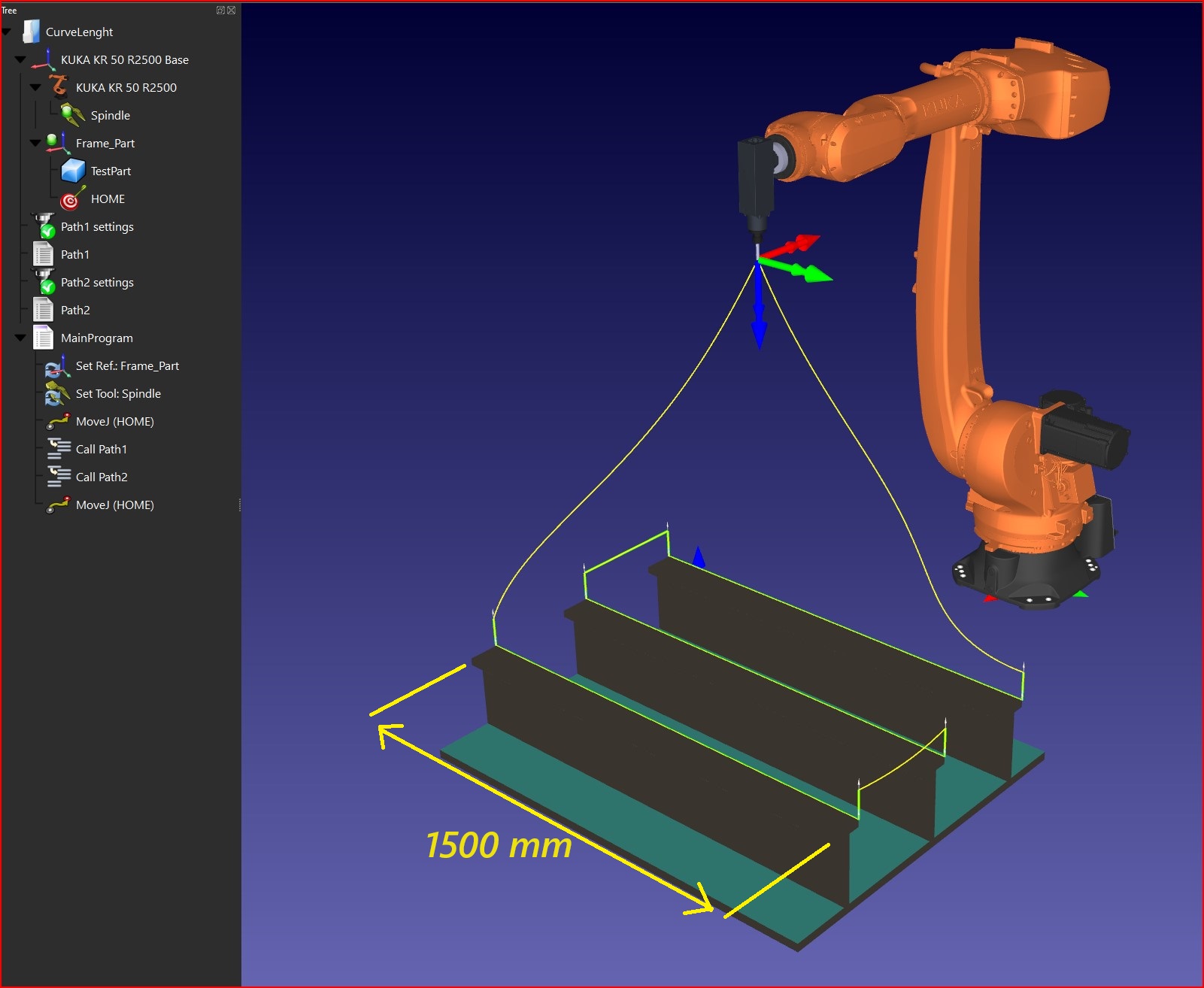Image resolution: width=1204 pixels, height=988 pixels.
Task: Select the Path1 program item
Action: (x=74, y=255)
